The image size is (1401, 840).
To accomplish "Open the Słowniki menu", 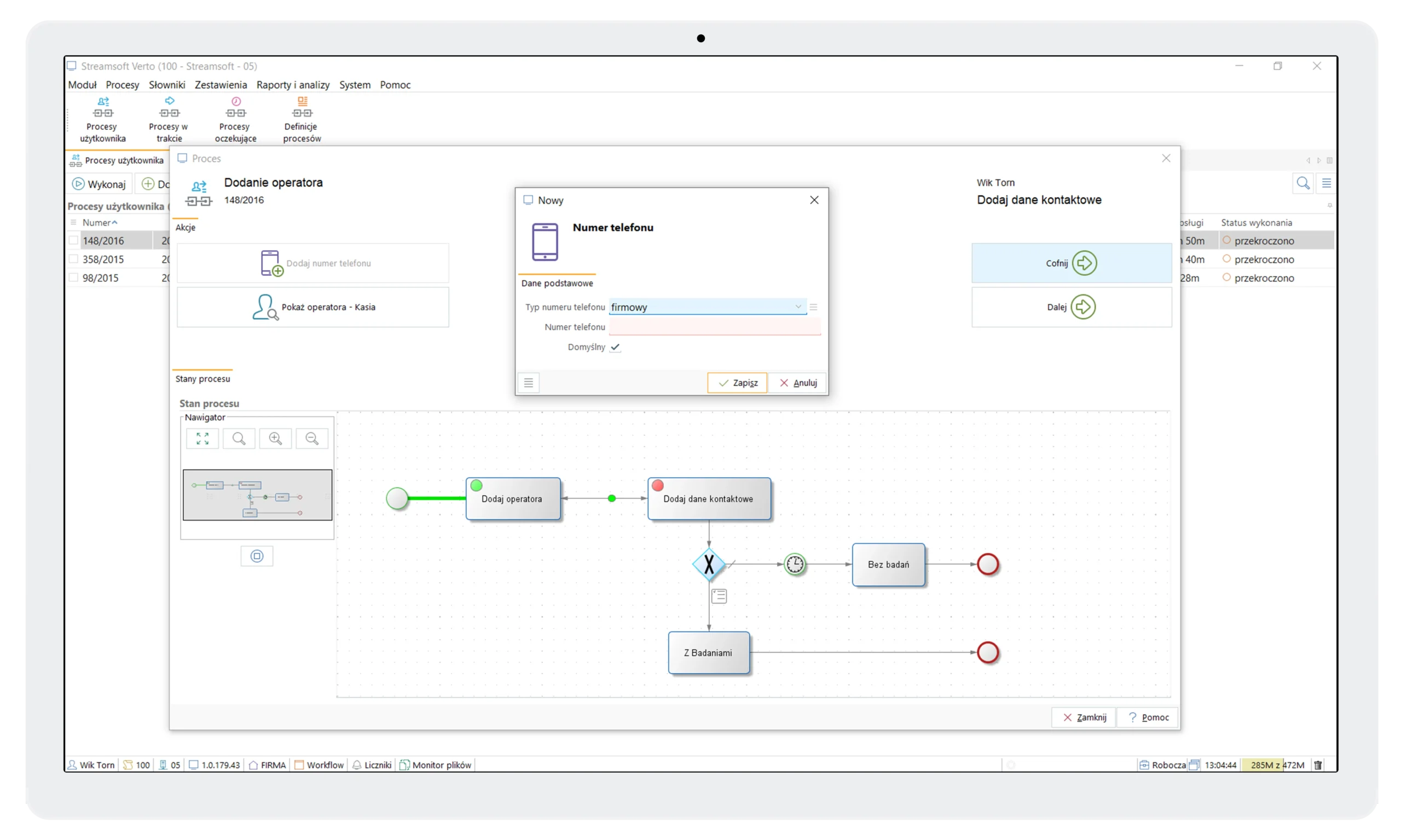I will tap(166, 85).
